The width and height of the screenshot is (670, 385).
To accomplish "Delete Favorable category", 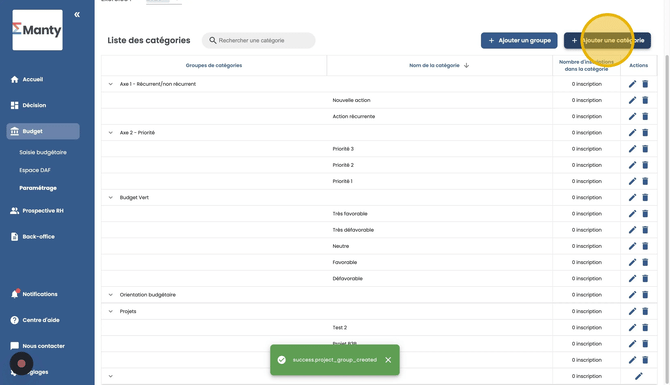I will 645,263.
